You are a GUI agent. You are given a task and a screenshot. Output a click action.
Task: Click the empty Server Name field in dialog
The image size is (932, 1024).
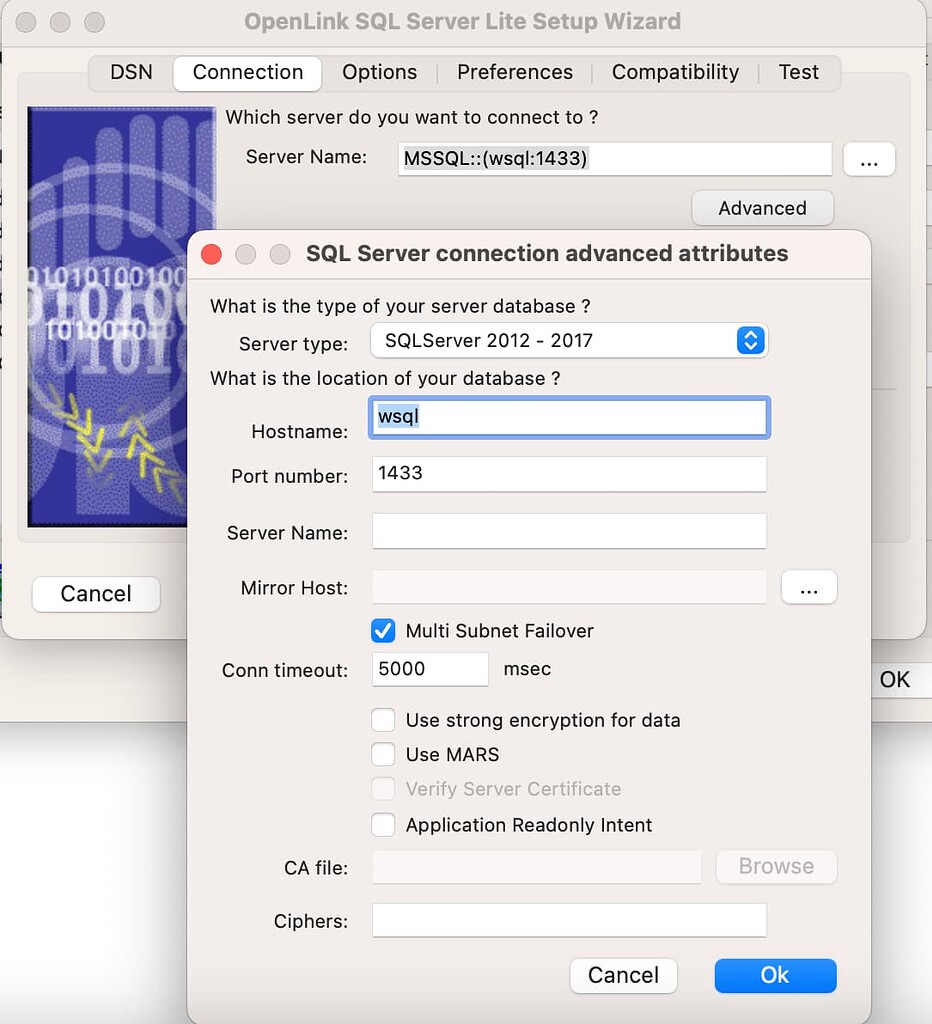[569, 531]
